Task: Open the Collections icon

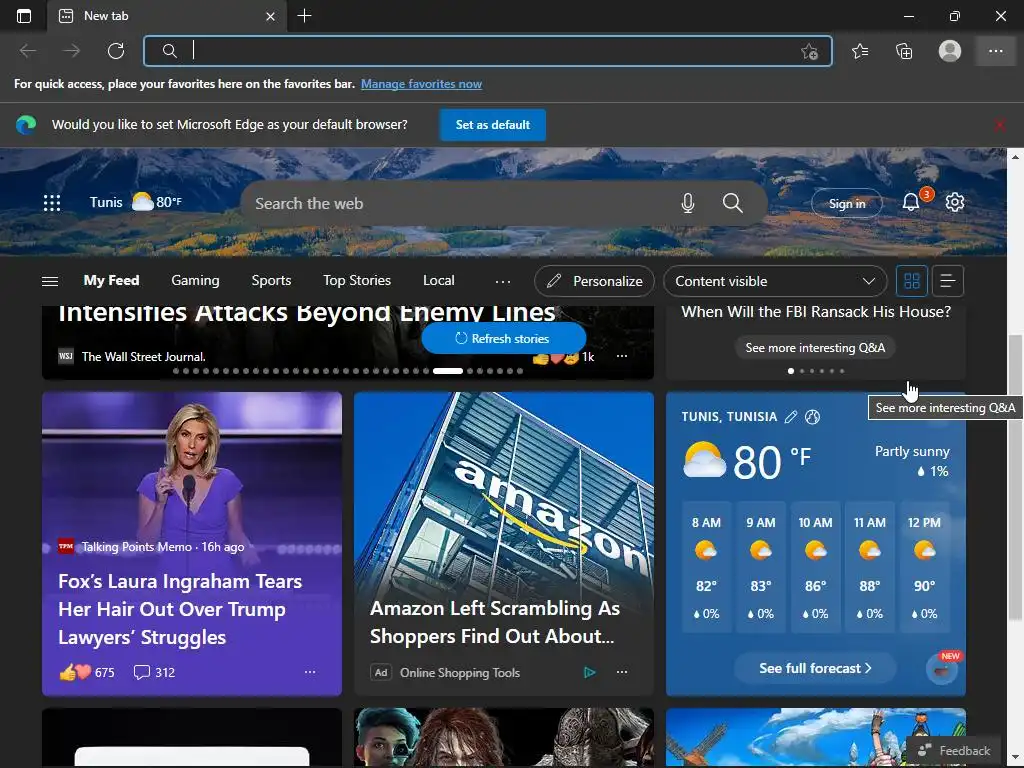Action: coord(904,51)
